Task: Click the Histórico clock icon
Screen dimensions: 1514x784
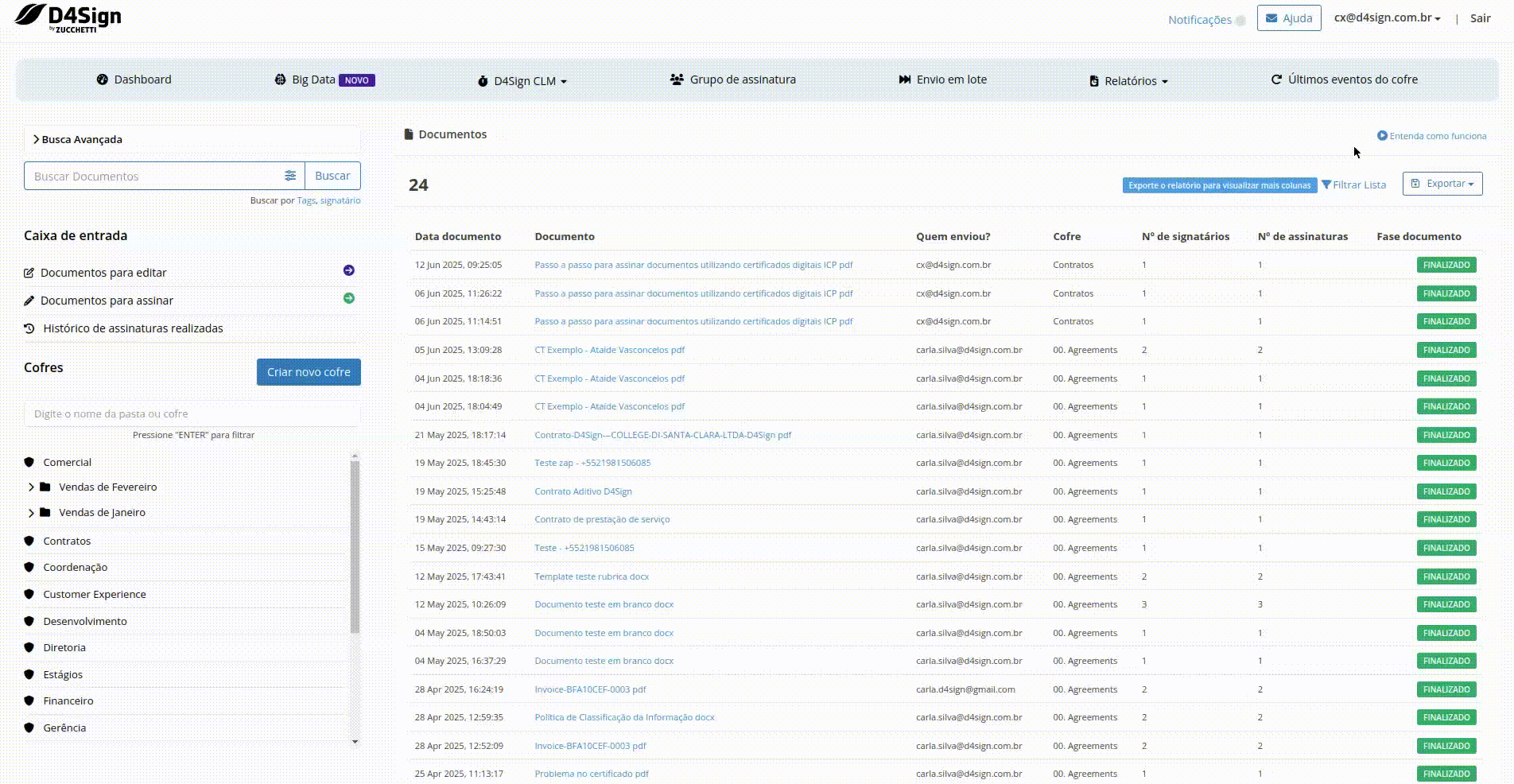Action: pyautogui.click(x=29, y=328)
